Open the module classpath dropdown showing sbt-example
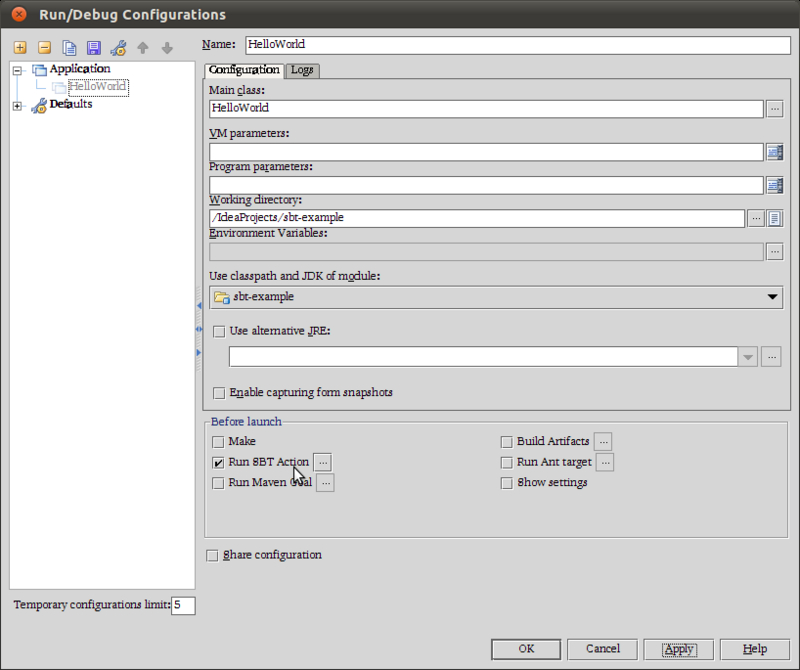Image resolution: width=800 pixels, height=670 pixels. 496,297
